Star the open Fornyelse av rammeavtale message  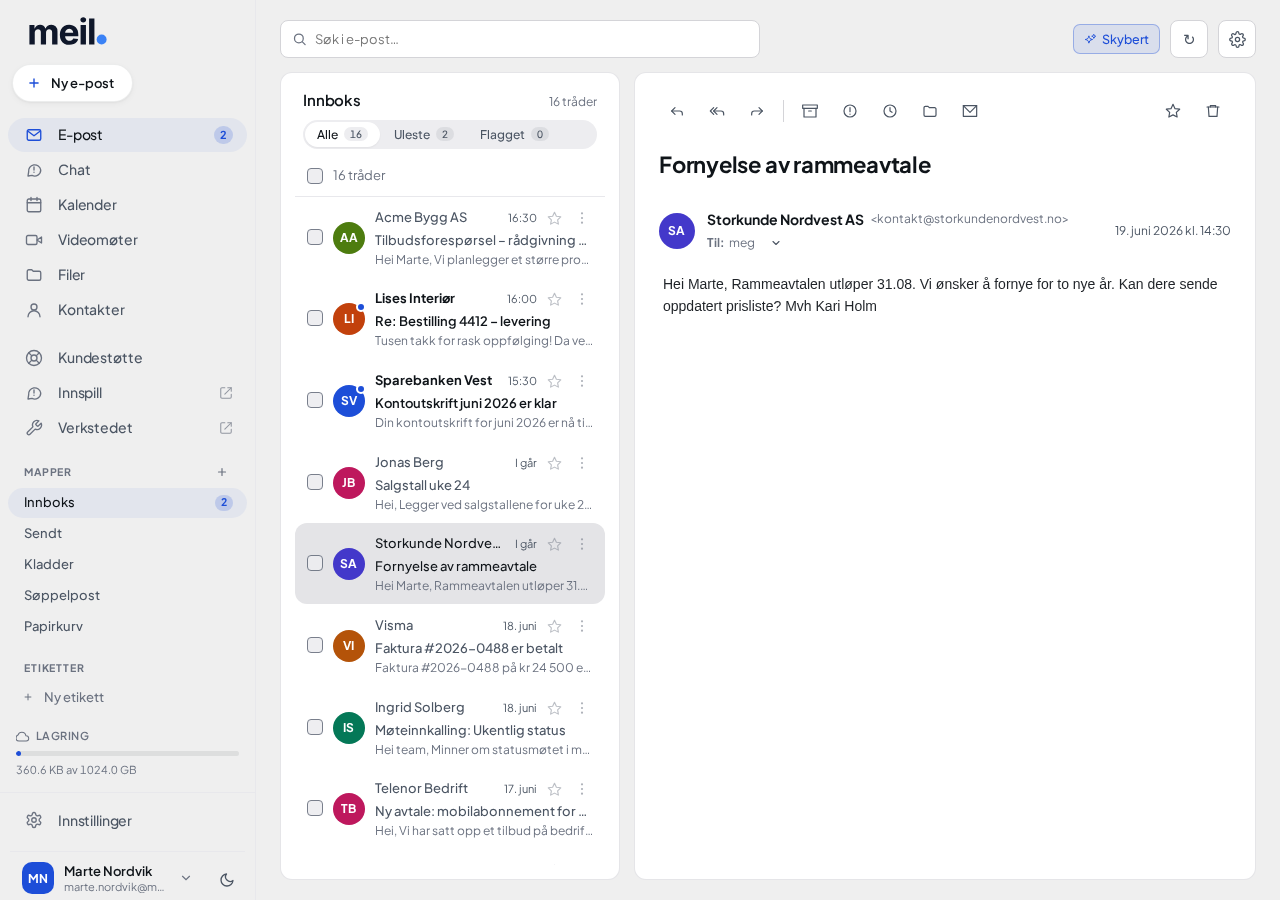1173,111
